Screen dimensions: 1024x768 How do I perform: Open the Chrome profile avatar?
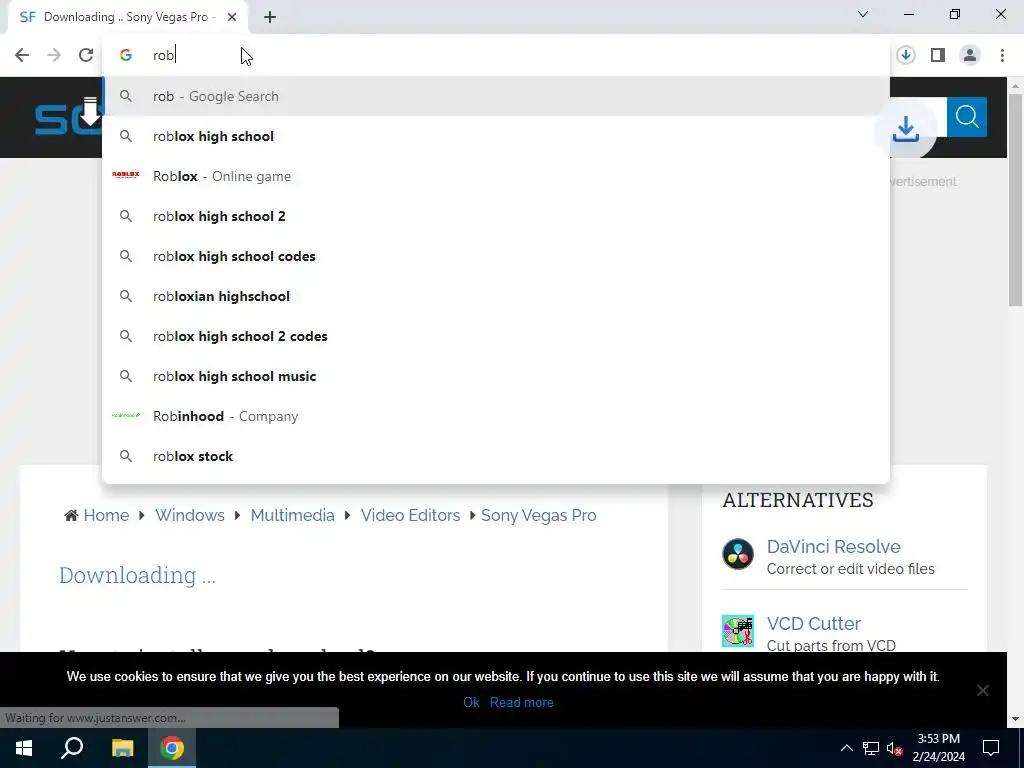[x=970, y=56]
